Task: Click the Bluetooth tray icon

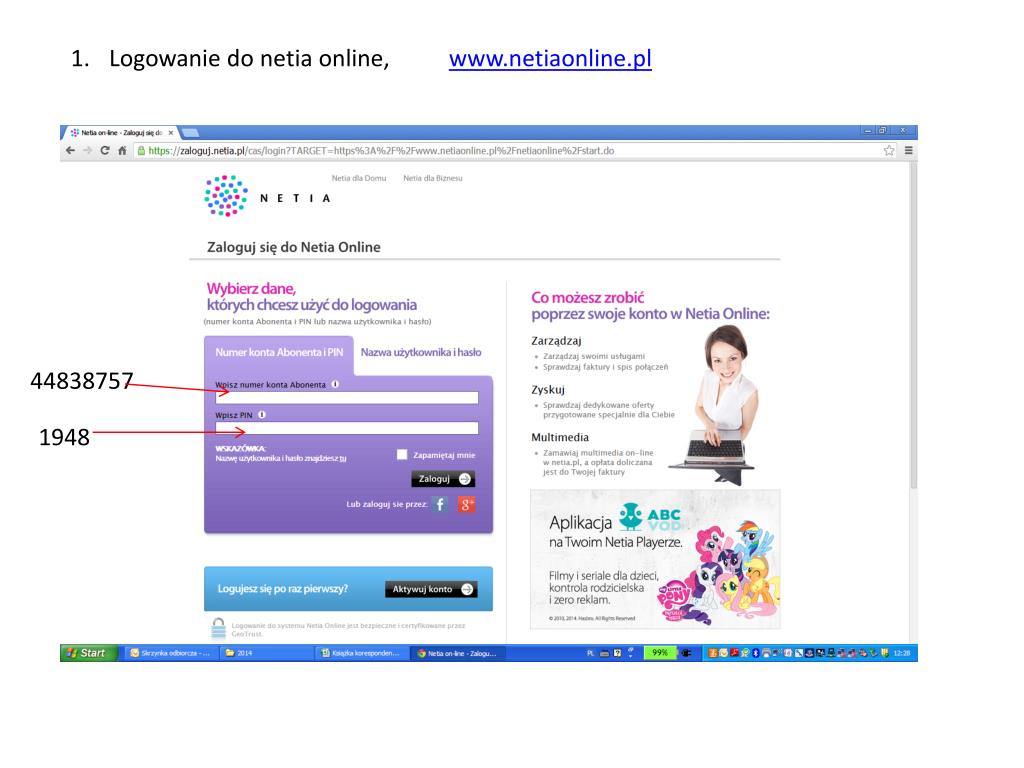Action: pos(756,653)
